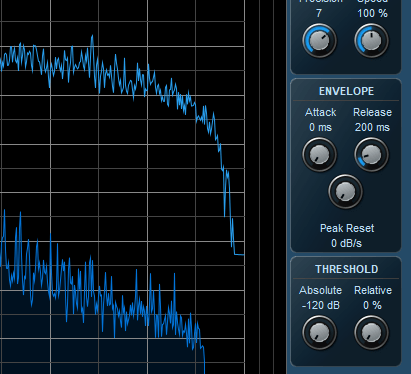The image size is (411, 374).
Task: Click the ENVELOPE section header
Action: [x=346, y=91]
